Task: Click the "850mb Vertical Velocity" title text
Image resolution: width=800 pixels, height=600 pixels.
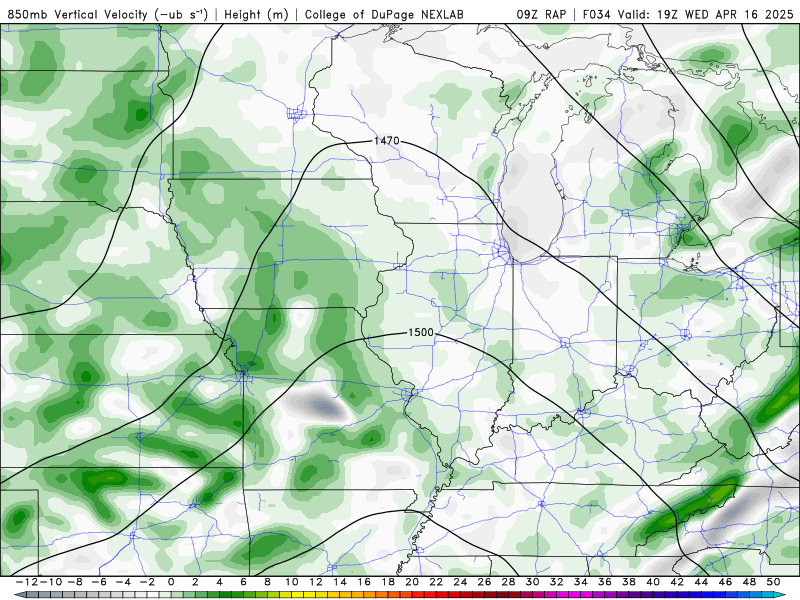Action: [x=78, y=15]
